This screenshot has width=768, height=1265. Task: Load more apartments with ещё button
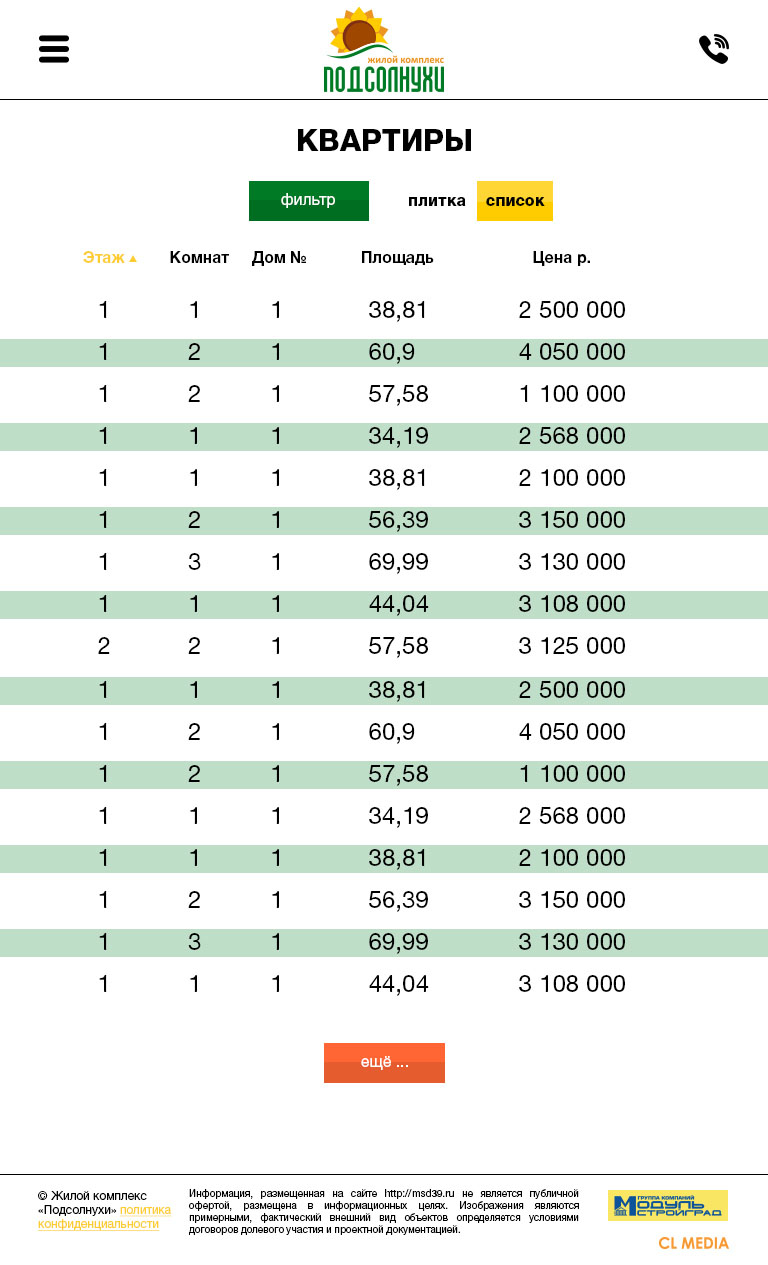click(384, 1063)
